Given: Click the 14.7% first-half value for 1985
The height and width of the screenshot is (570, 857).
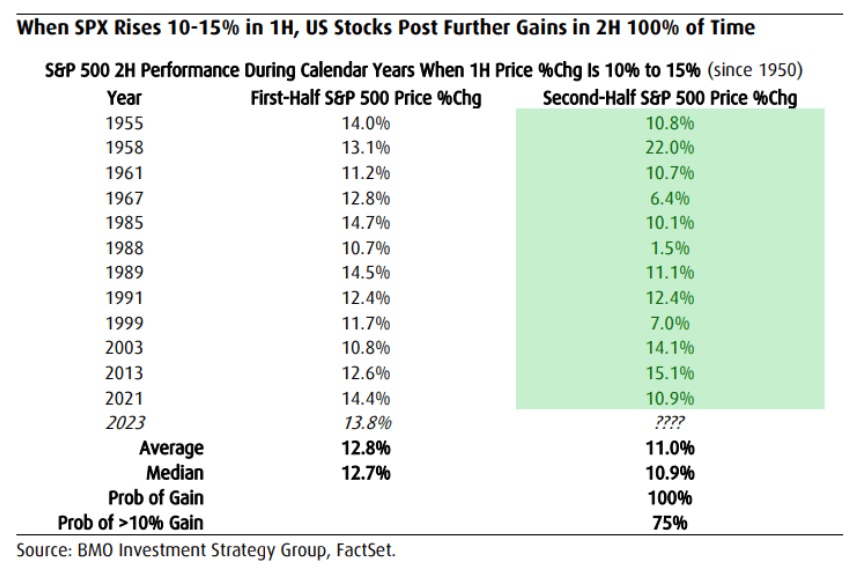Looking at the screenshot, I should pyautogui.click(x=365, y=223).
